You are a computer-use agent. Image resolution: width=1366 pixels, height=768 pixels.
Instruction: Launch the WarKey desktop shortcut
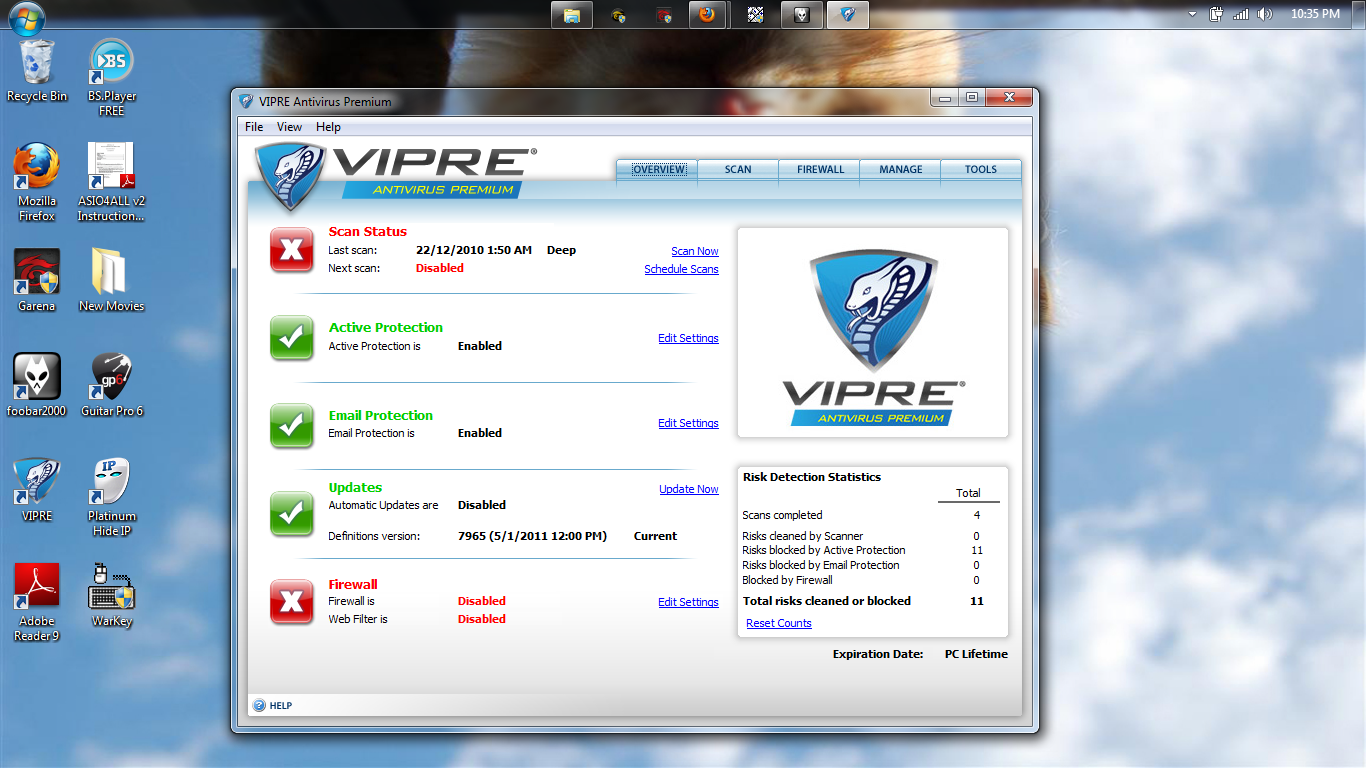pyautogui.click(x=111, y=595)
